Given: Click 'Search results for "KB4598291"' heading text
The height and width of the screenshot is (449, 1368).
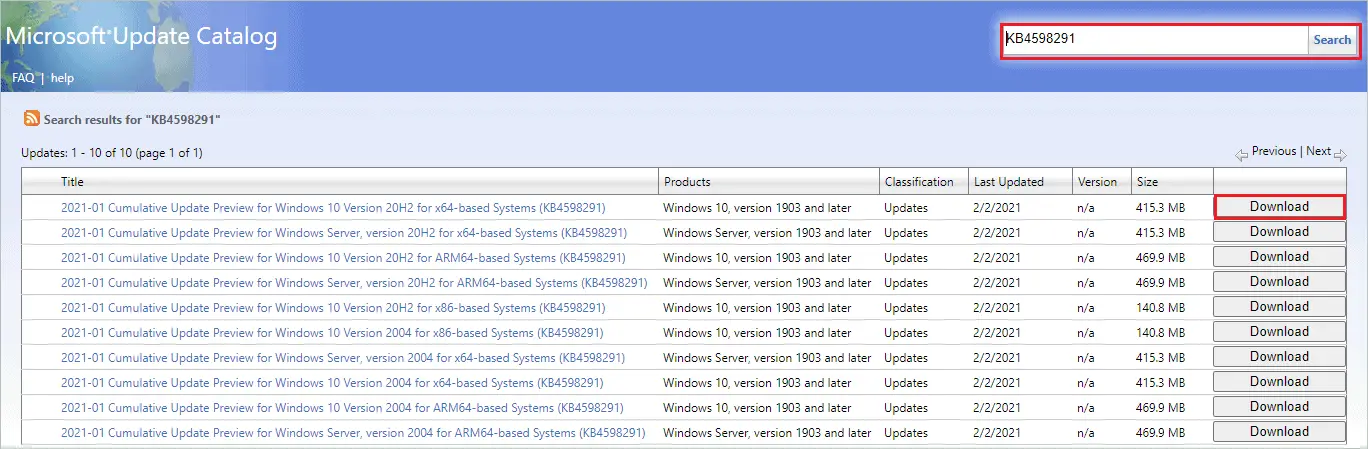Looking at the screenshot, I should [x=132, y=119].
